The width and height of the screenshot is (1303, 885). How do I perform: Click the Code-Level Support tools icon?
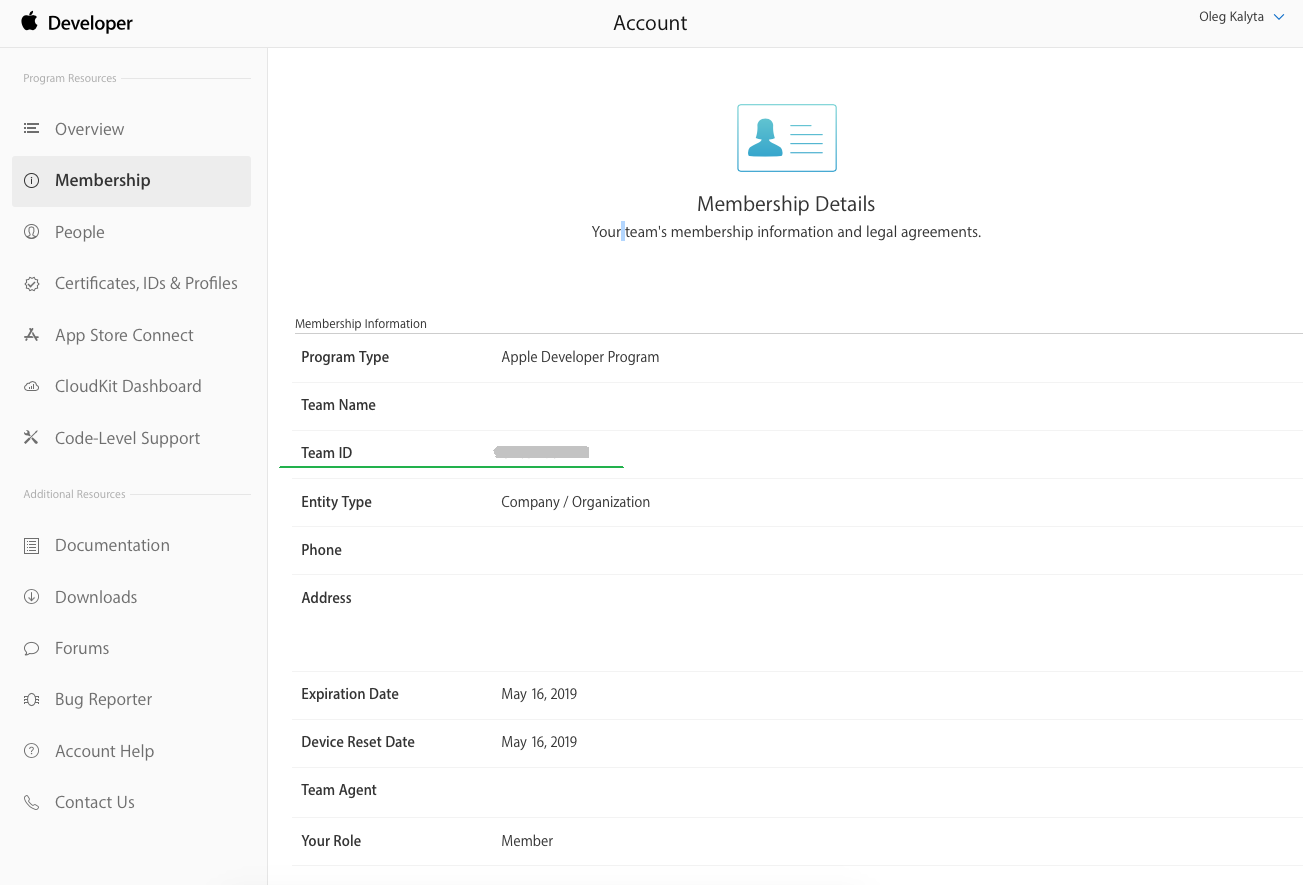coord(32,438)
